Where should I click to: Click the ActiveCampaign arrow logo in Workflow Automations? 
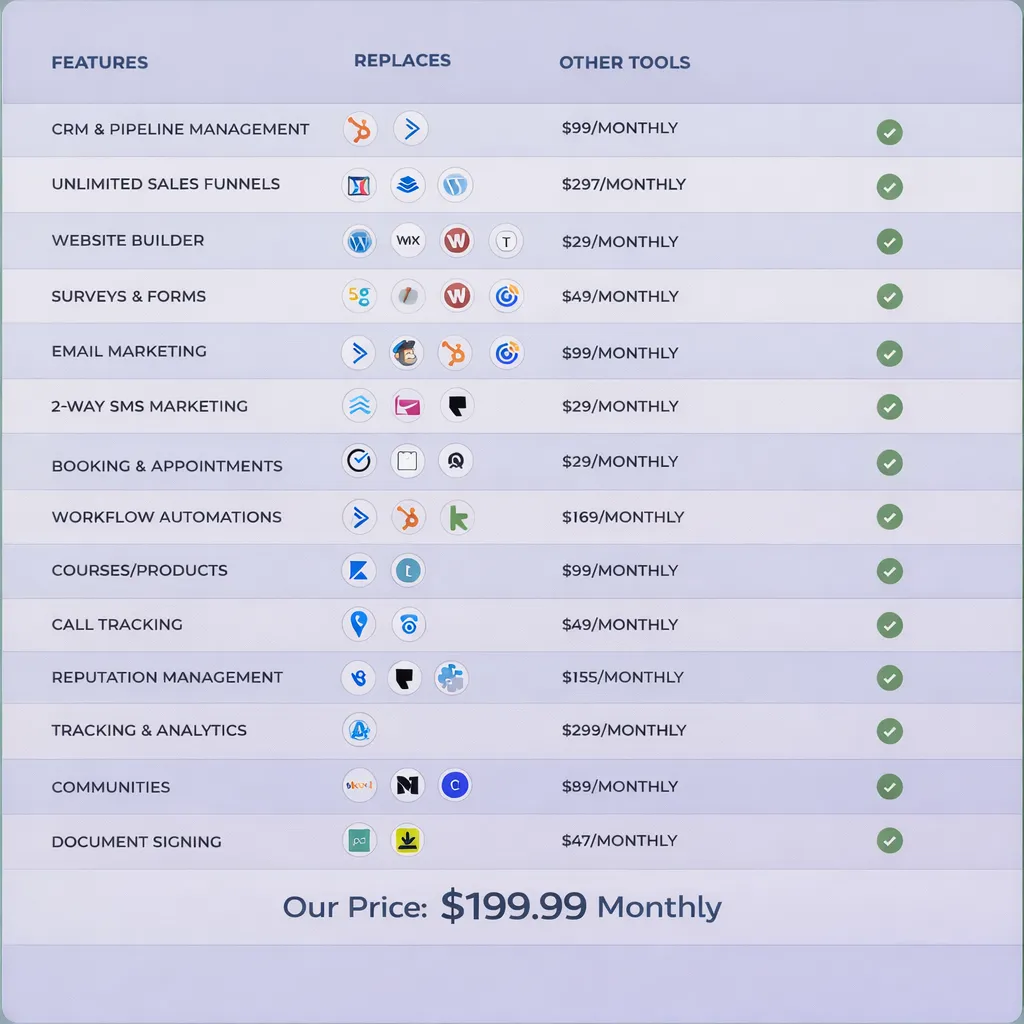[x=358, y=517]
